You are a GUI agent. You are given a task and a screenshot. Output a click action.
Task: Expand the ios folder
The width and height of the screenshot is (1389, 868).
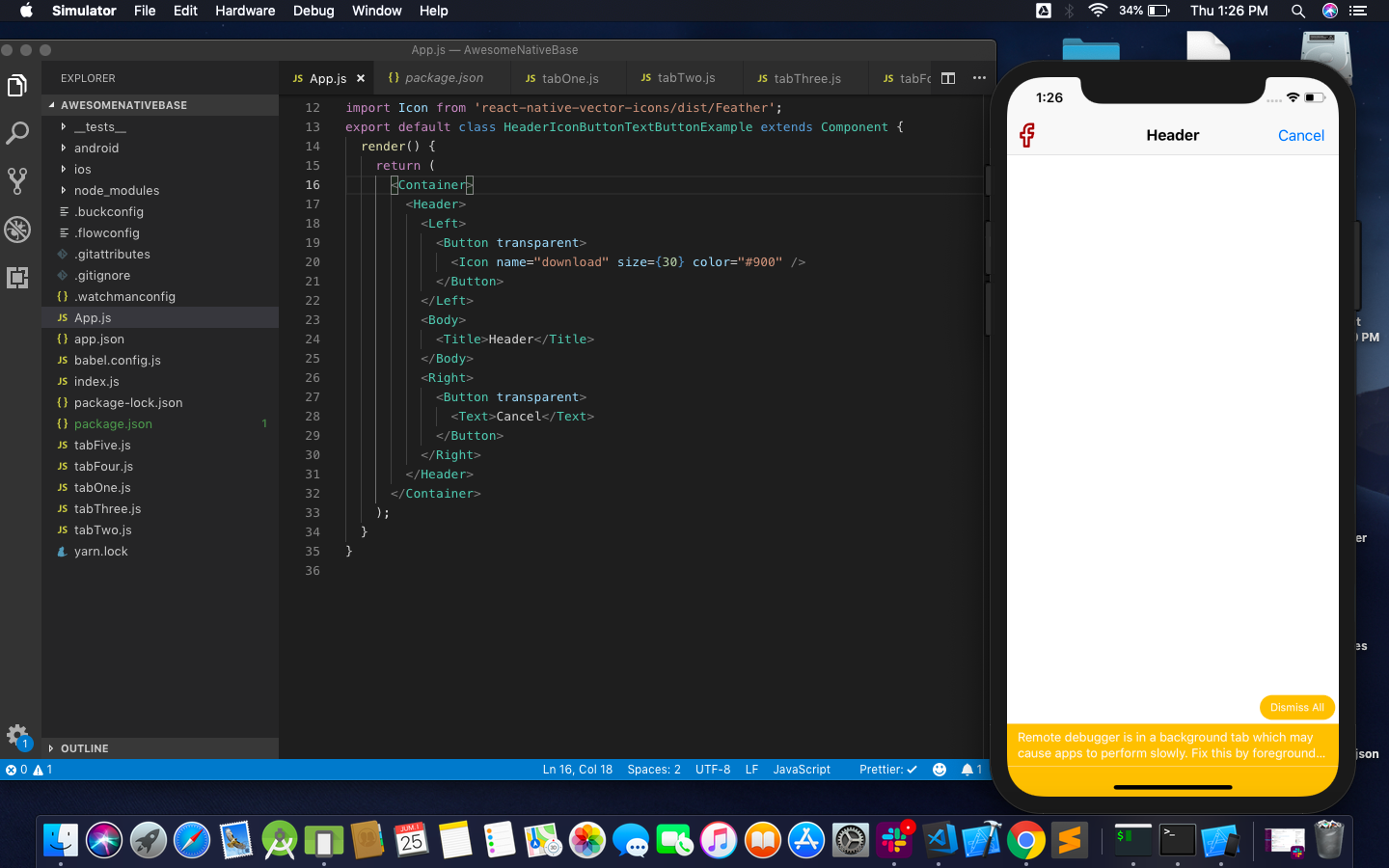click(160, 169)
